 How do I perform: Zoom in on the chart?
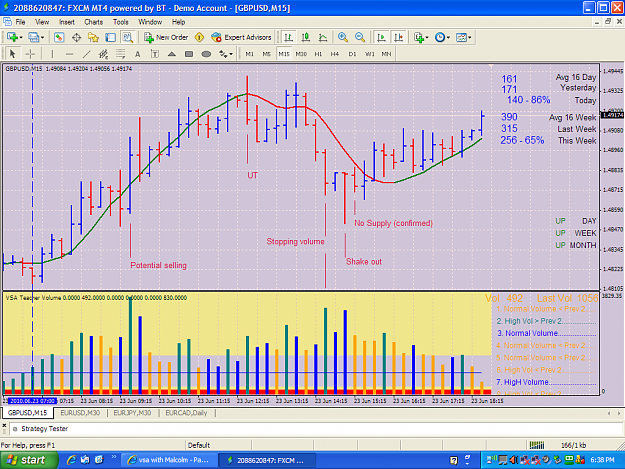[342, 37]
